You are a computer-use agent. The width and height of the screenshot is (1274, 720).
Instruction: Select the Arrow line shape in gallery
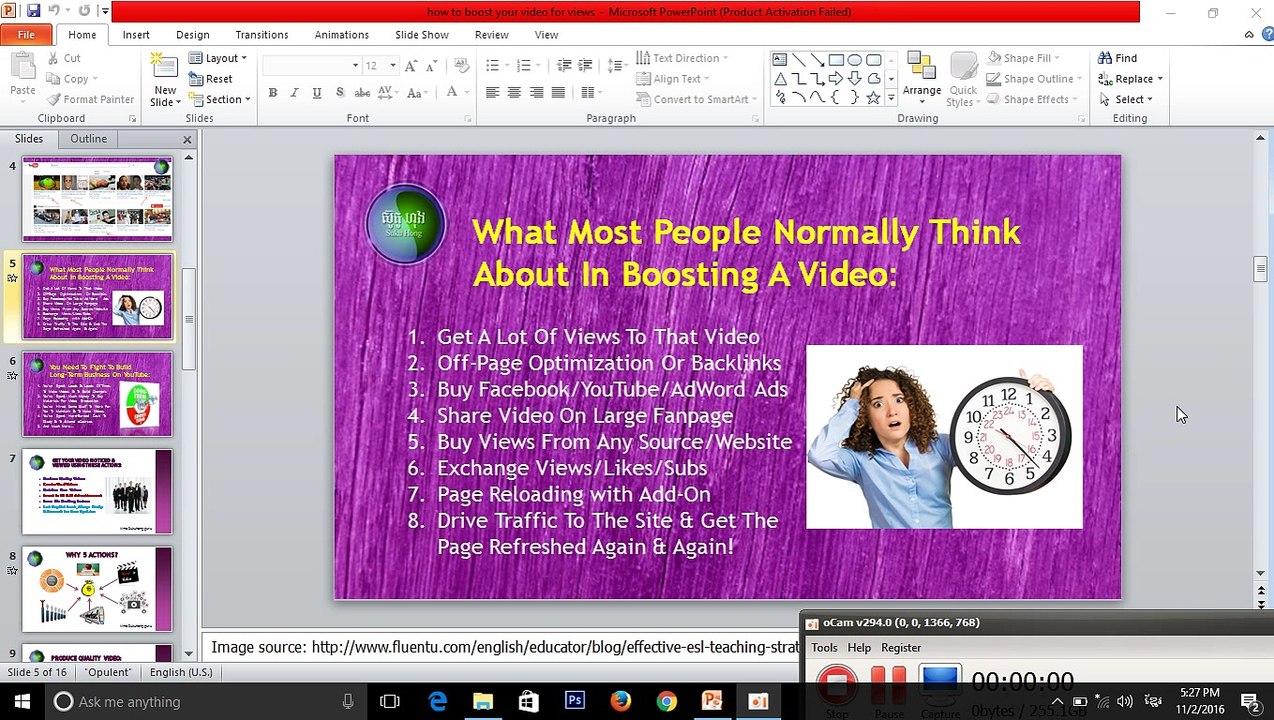tap(817, 59)
